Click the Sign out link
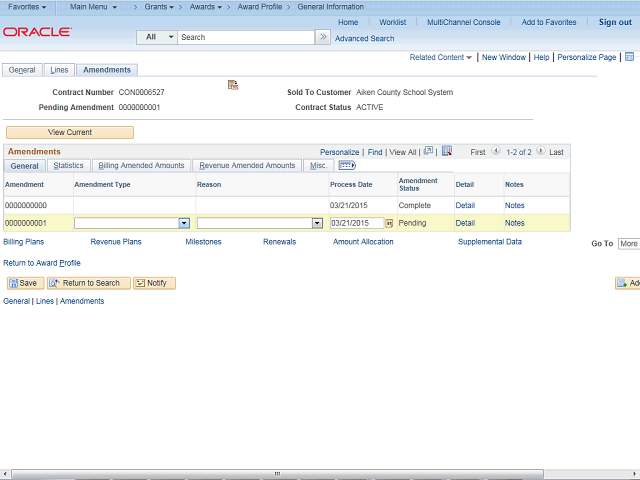Screen dimensions: 640x480 (615, 22)
